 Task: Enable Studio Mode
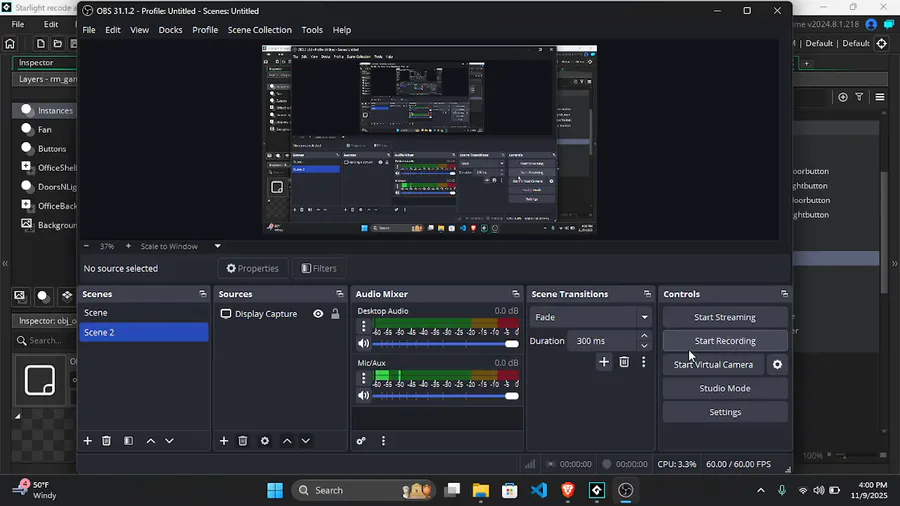pos(725,388)
